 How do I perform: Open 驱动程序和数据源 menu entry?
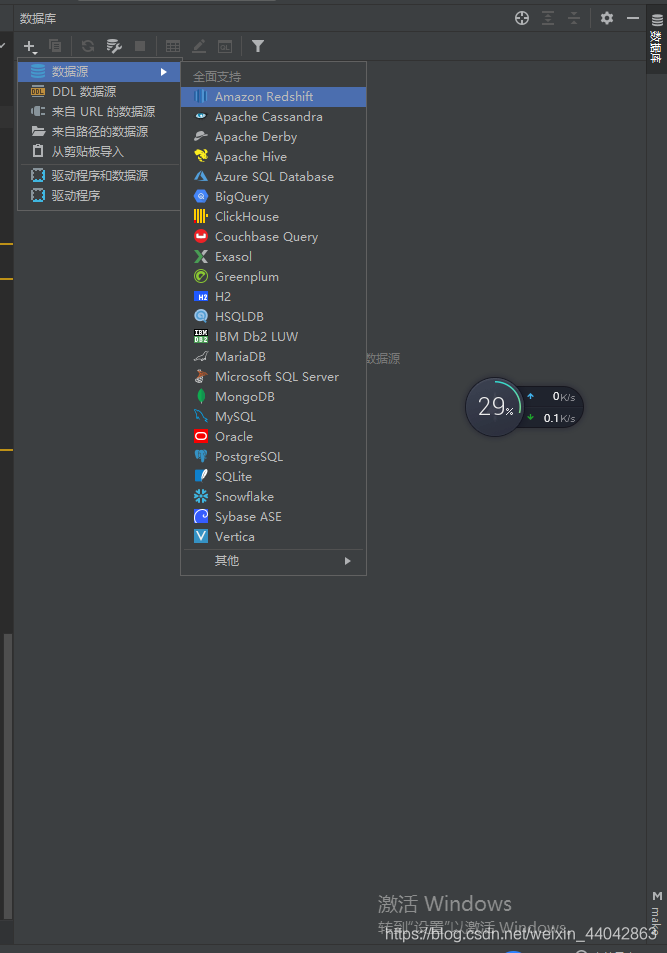point(99,176)
